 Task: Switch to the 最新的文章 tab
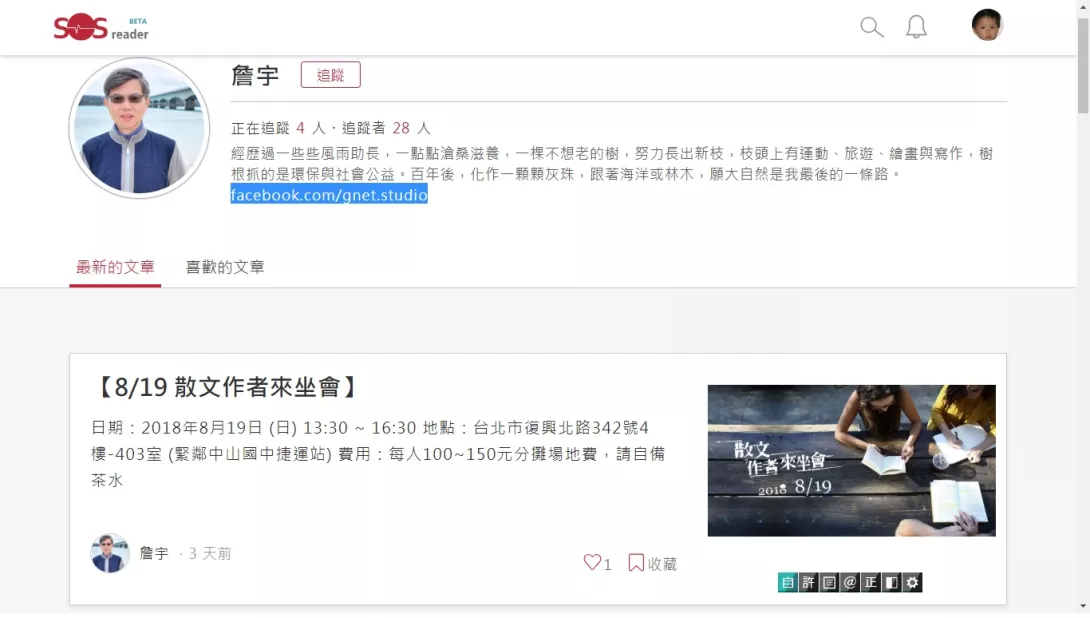[x=115, y=267]
